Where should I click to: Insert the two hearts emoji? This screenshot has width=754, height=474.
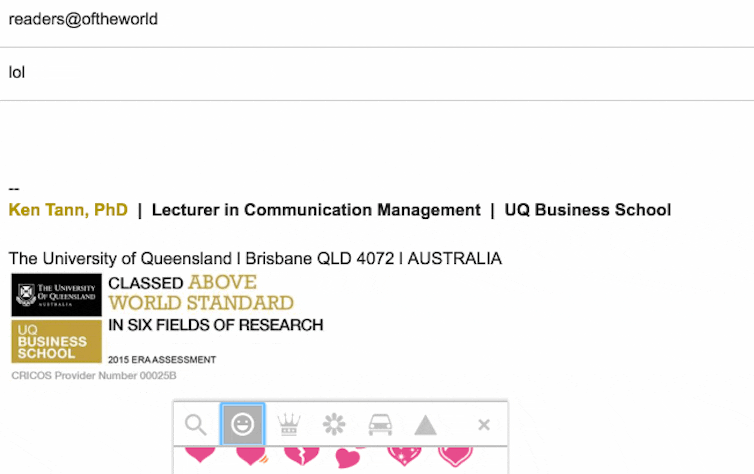350,457
